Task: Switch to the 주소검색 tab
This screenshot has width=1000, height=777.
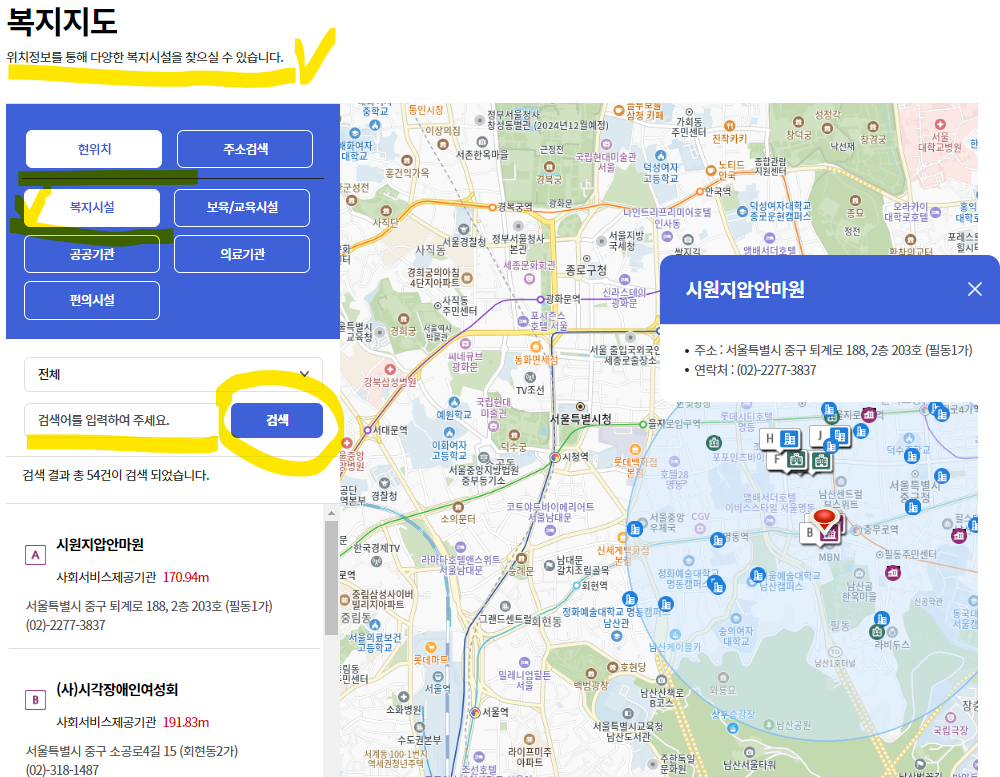Action: point(244,148)
